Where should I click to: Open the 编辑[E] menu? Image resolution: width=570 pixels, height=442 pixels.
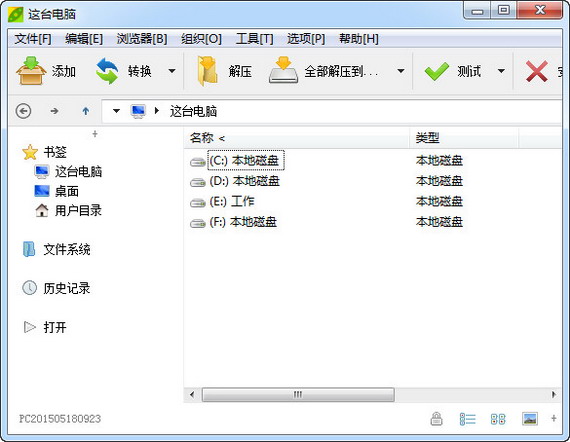tap(84, 39)
